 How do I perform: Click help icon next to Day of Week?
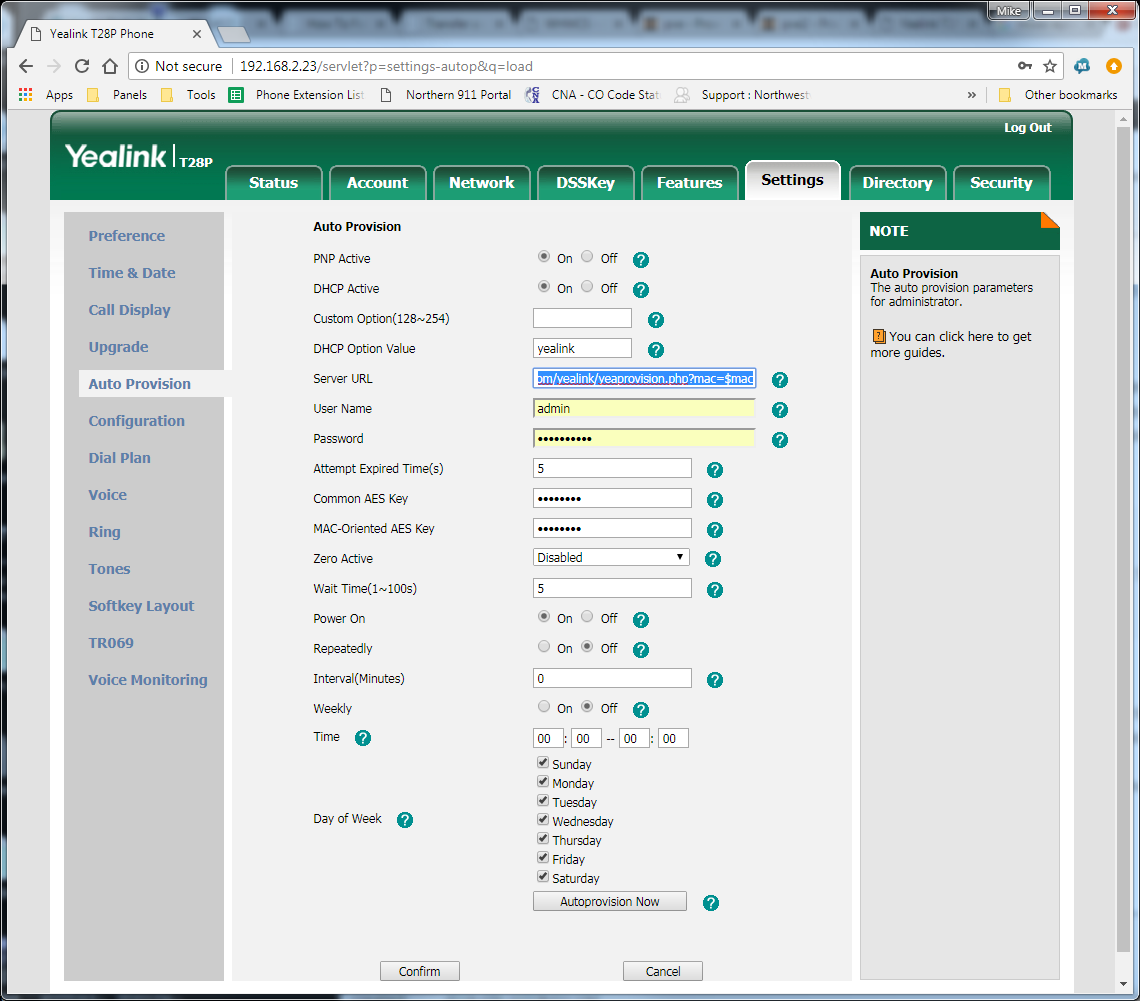[x=405, y=820]
